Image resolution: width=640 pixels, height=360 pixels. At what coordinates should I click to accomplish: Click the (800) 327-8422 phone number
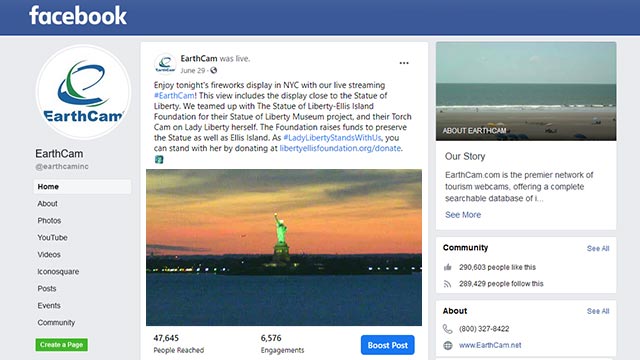(x=484, y=329)
